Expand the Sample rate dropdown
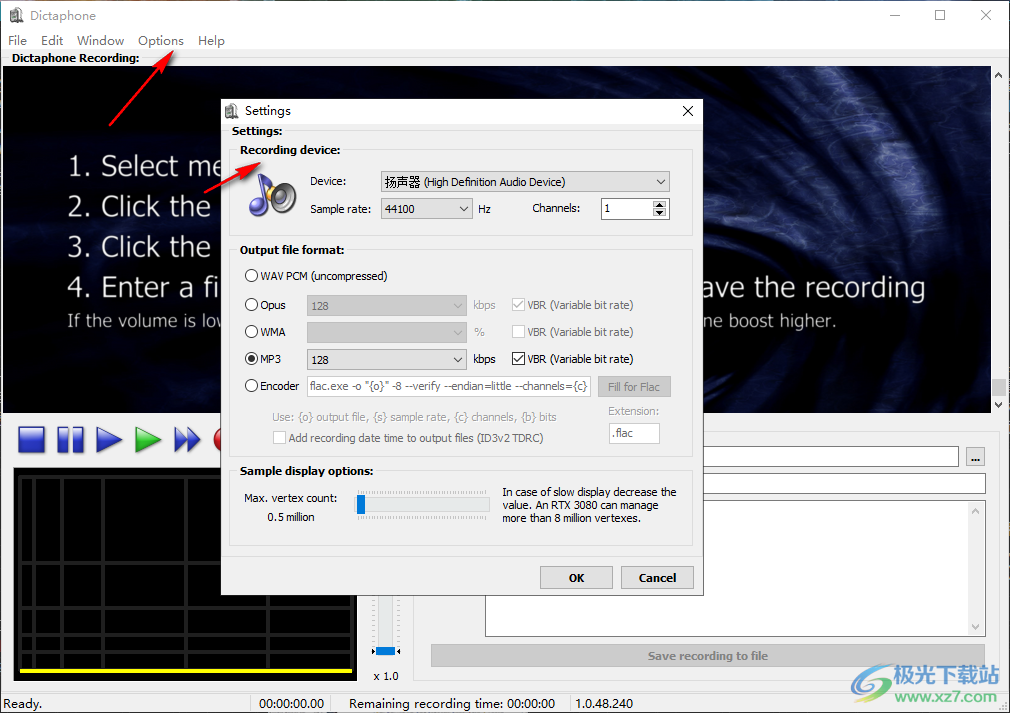Viewport: 1010px width, 713px height. point(426,209)
